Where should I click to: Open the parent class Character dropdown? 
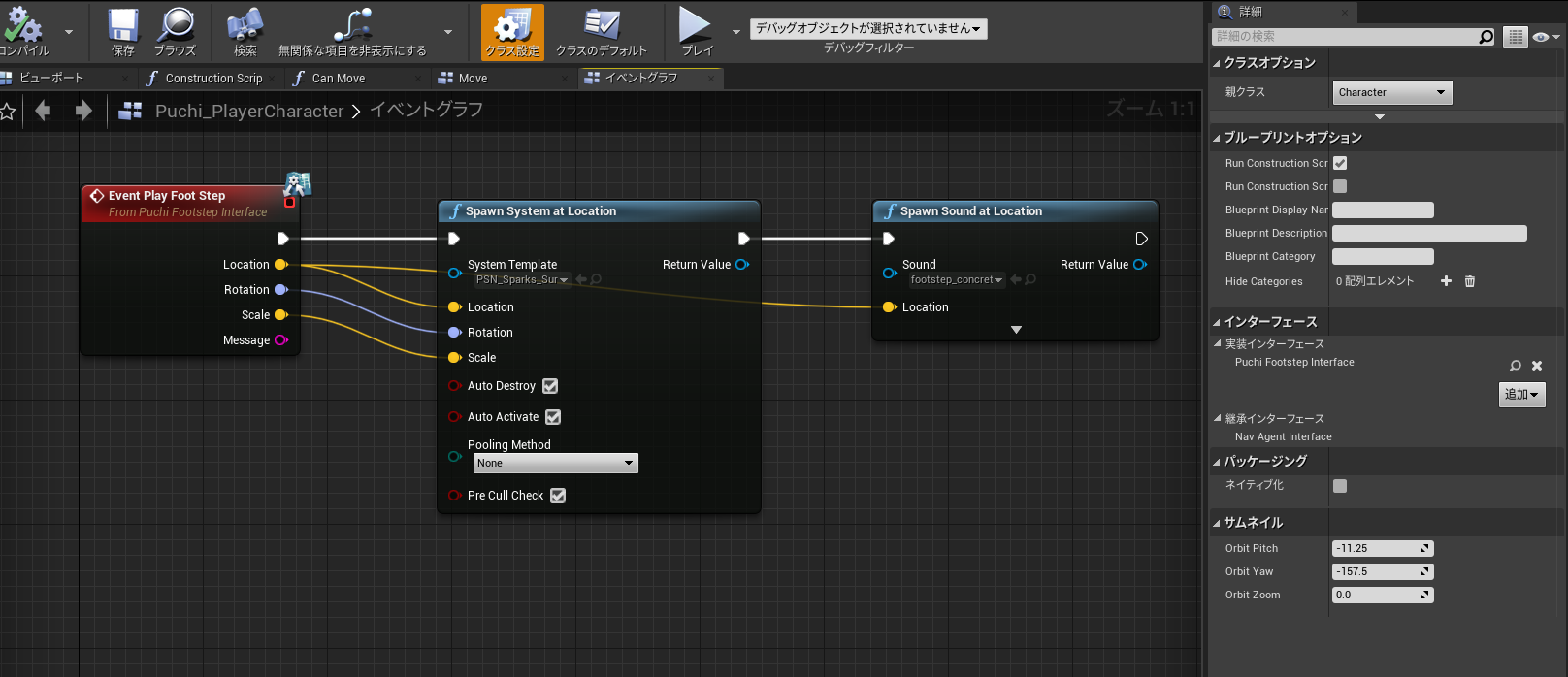pos(1391,92)
